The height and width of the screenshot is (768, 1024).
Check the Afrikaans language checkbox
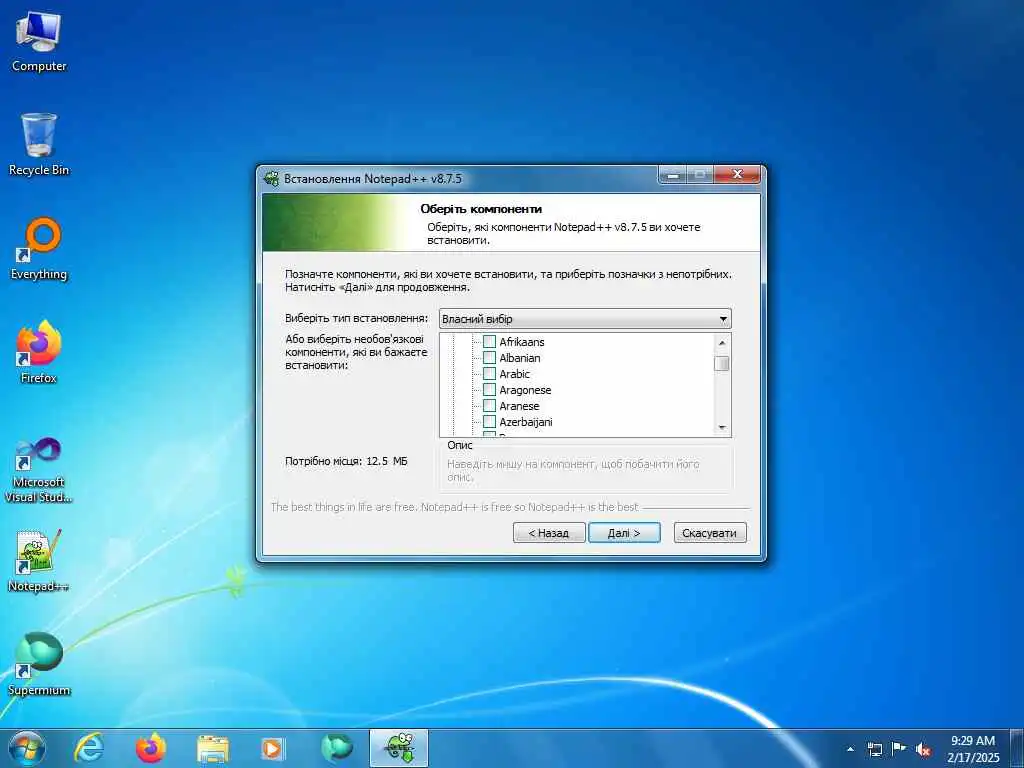pos(489,342)
